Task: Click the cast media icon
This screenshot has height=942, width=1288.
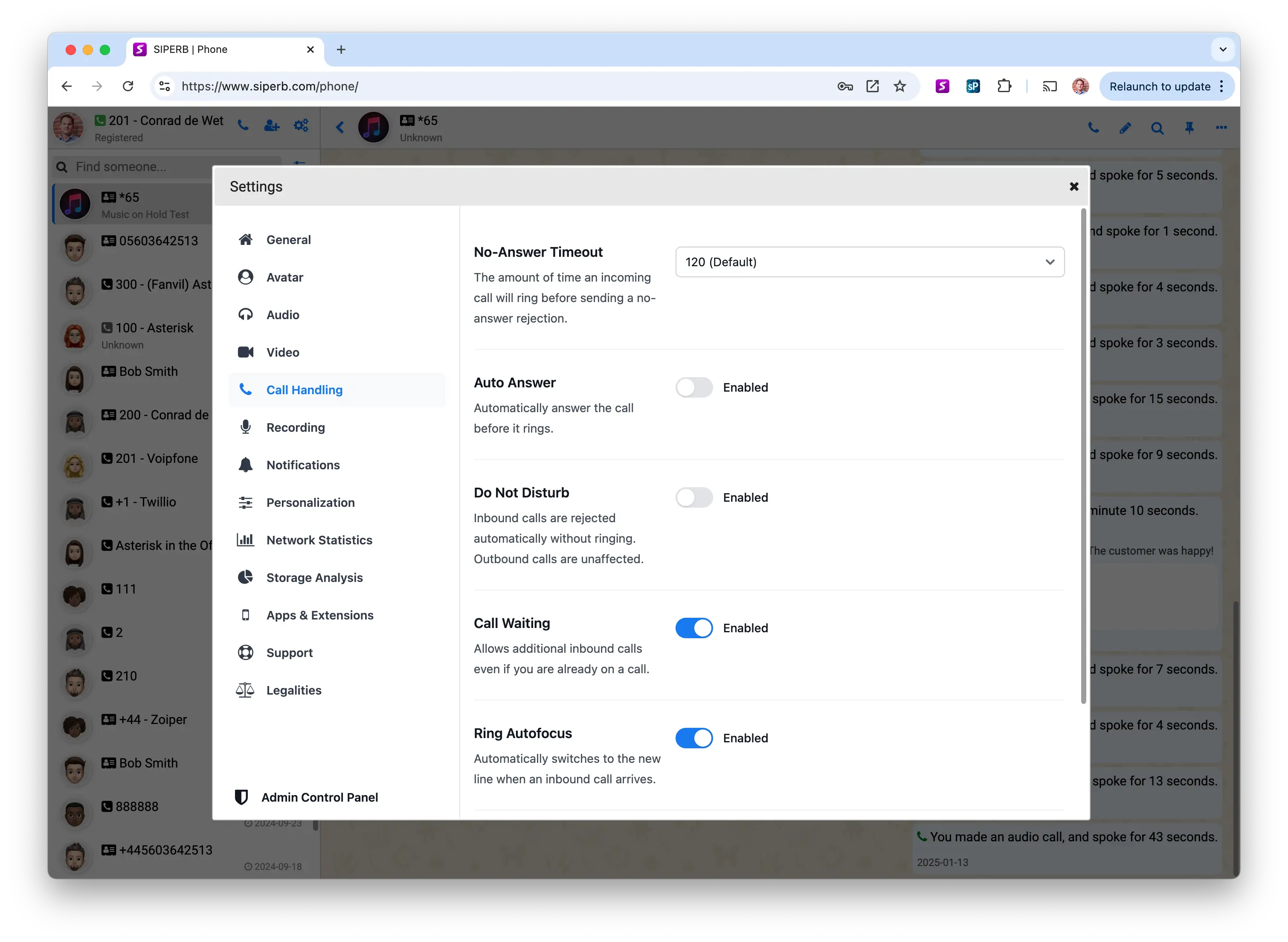Action: (1050, 86)
